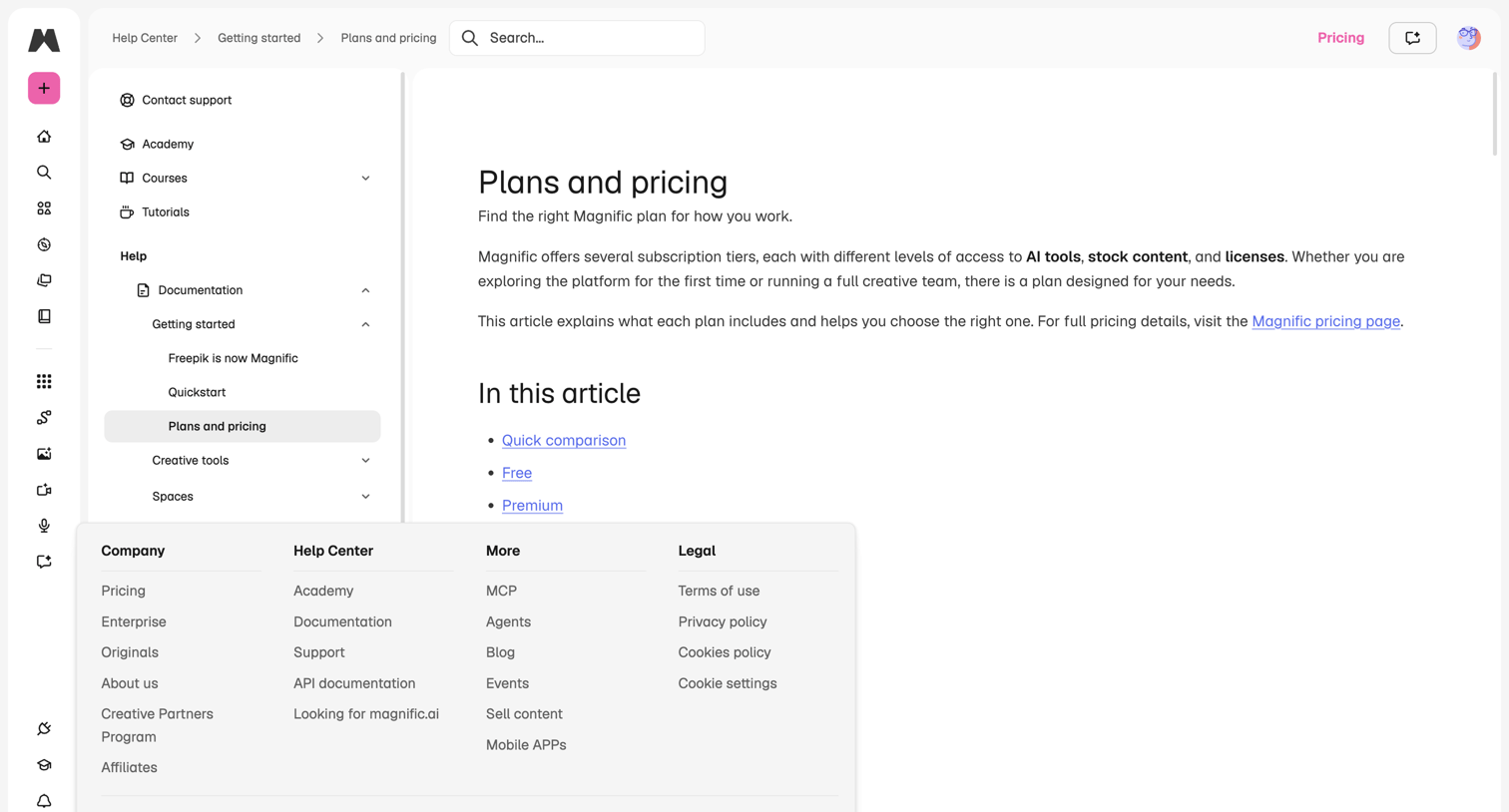
Task: Click the page's vertical scrollbar
Action: click(x=1494, y=113)
